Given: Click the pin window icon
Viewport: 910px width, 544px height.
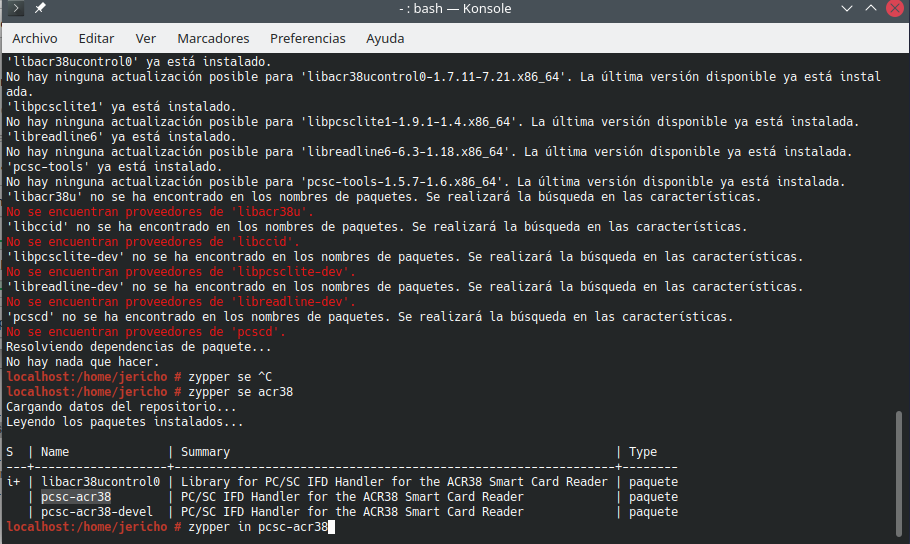Looking at the screenshot, I should (x=40, y=9).
